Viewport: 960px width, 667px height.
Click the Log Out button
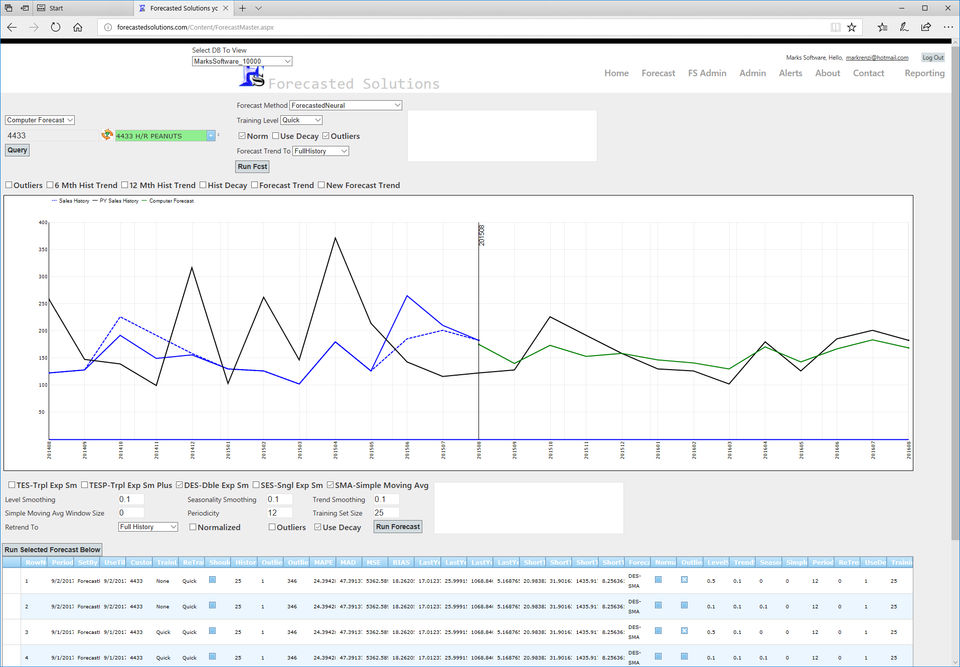pyautogui.click(x=932, y=58)
